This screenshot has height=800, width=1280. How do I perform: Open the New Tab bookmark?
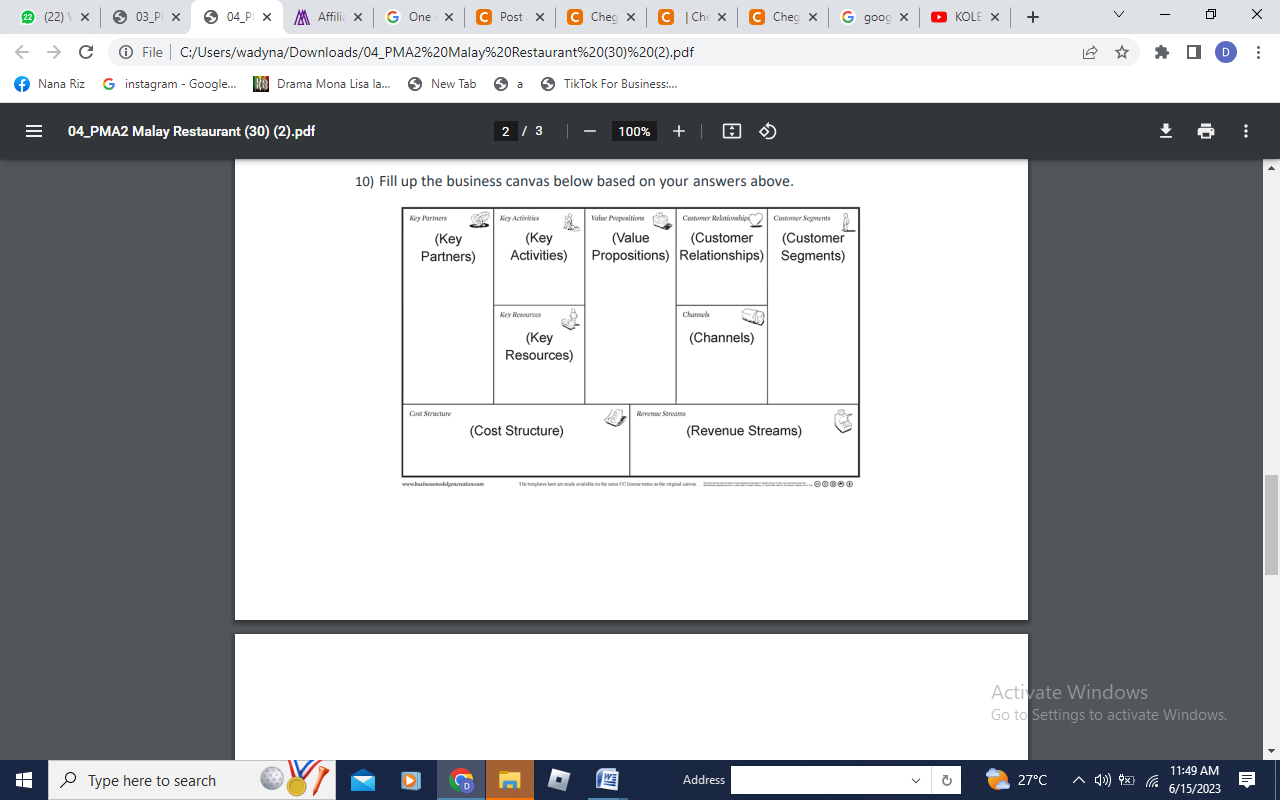point(442,84)
